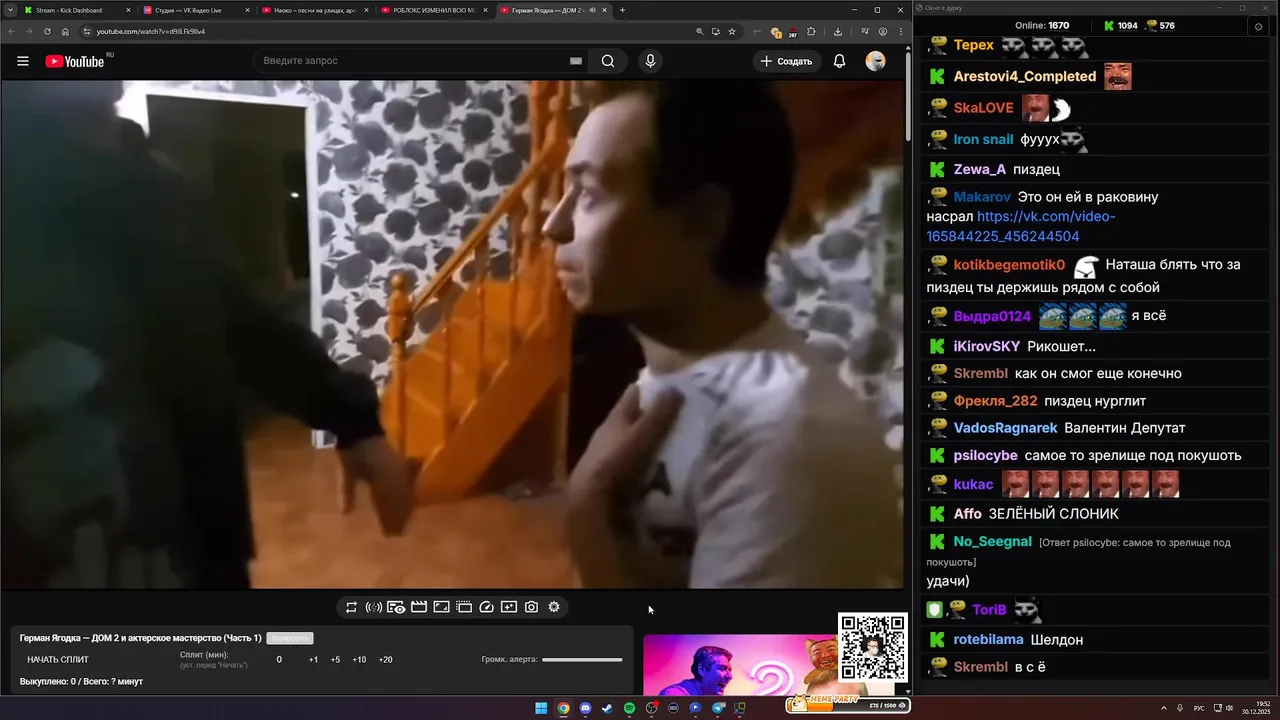Toggle cinema mode clapperboard icon
Viewport: 1280px width, 720px height.
(x=419, y=607)
